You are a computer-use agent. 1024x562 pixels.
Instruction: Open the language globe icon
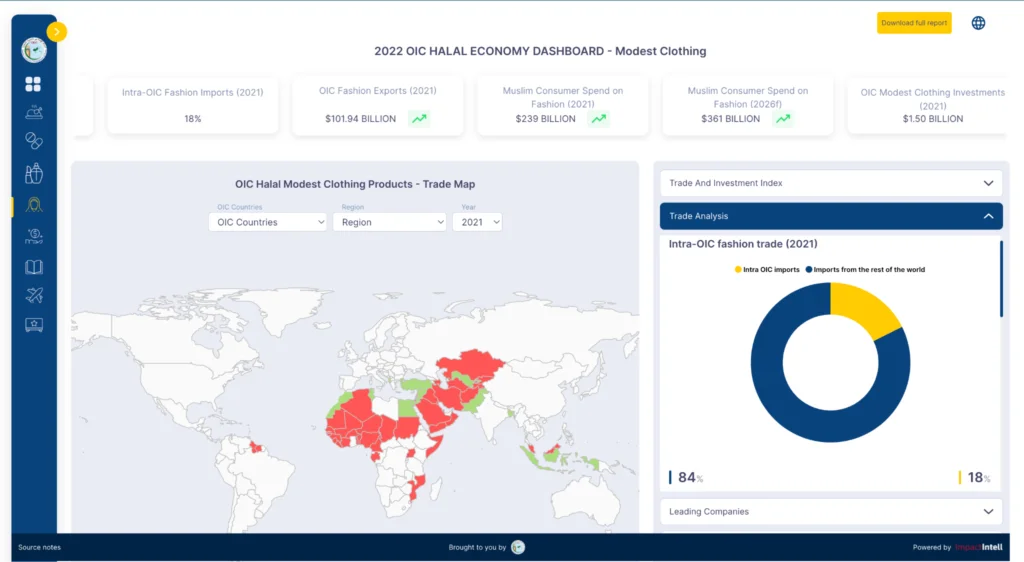[x=978, y=23]
